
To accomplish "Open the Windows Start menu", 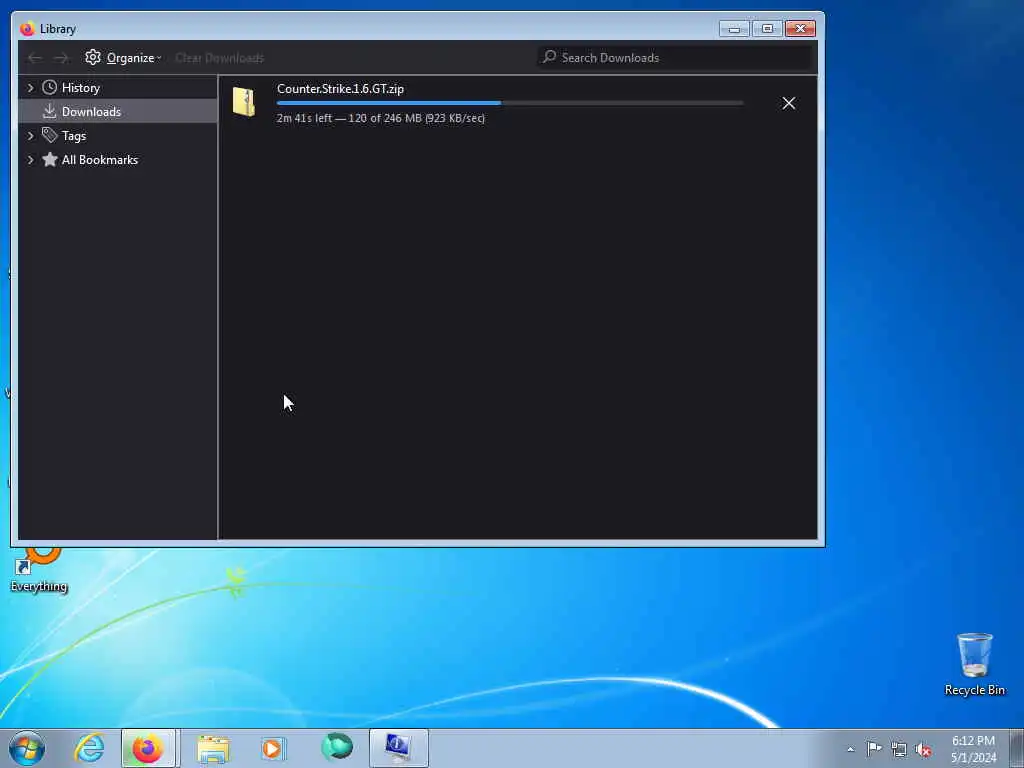I will [27, 748].
